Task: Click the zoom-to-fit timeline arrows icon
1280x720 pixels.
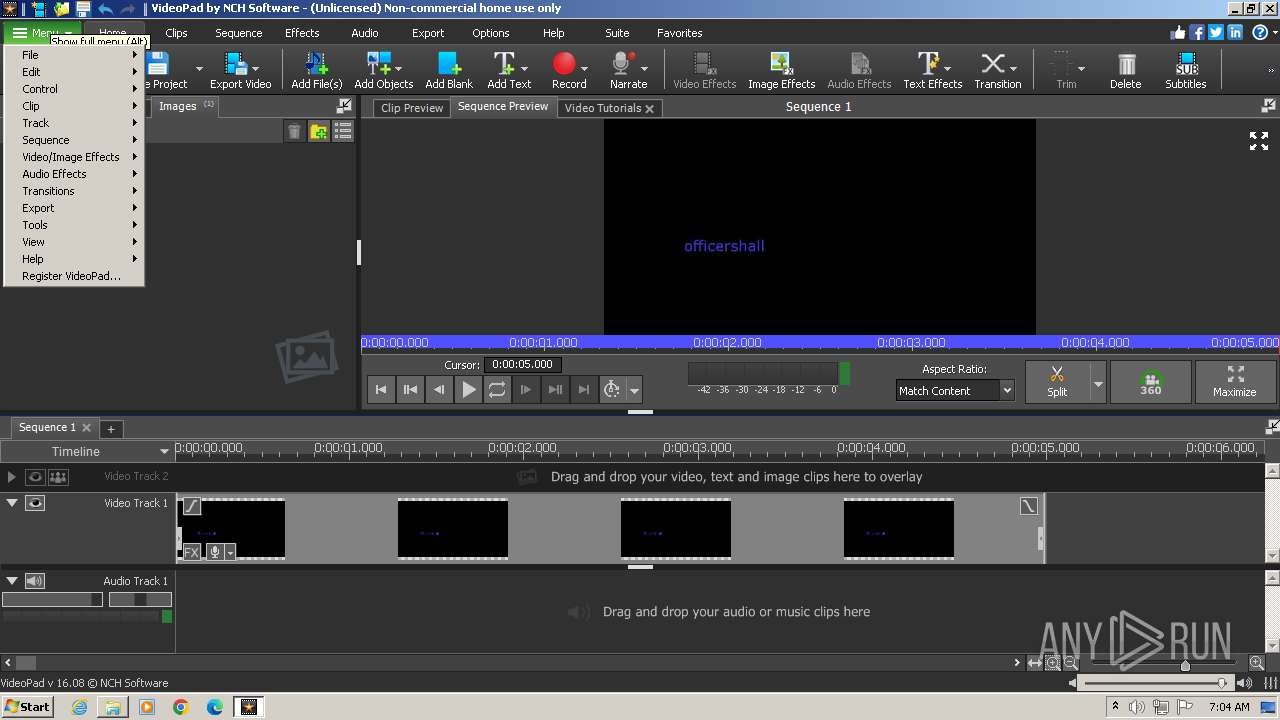Action: click(x=1035, y=663)
